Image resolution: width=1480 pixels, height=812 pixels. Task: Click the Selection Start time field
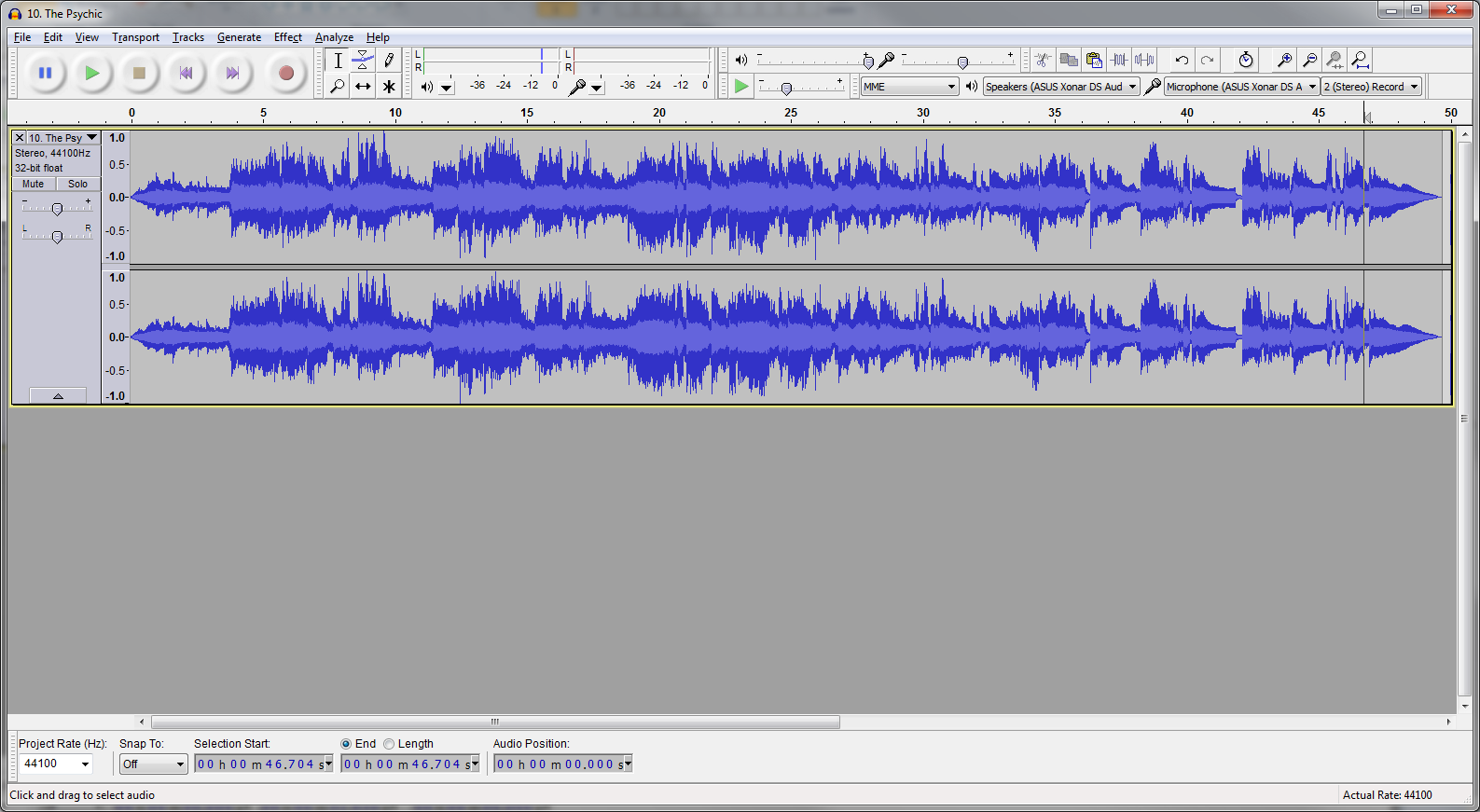263,764
